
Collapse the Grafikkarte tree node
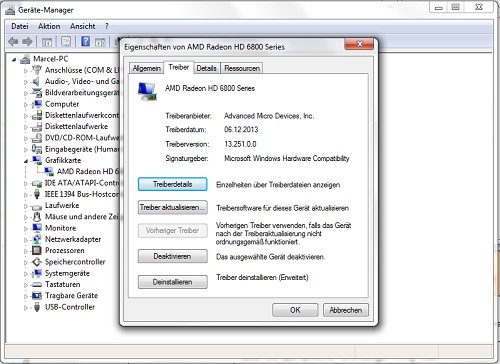point(26,161)
